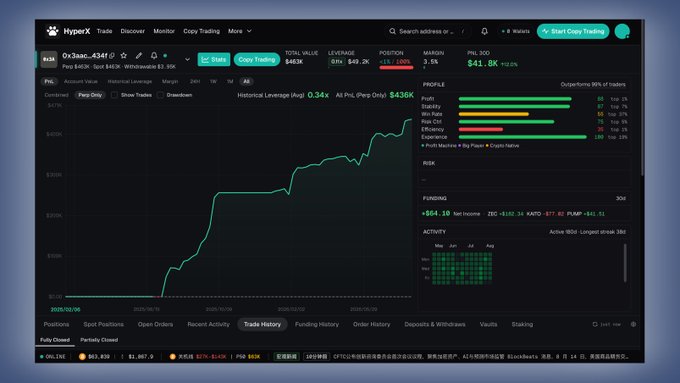Expand the More dropdown menu
680x383 pixels.
(x=239, y=31)
